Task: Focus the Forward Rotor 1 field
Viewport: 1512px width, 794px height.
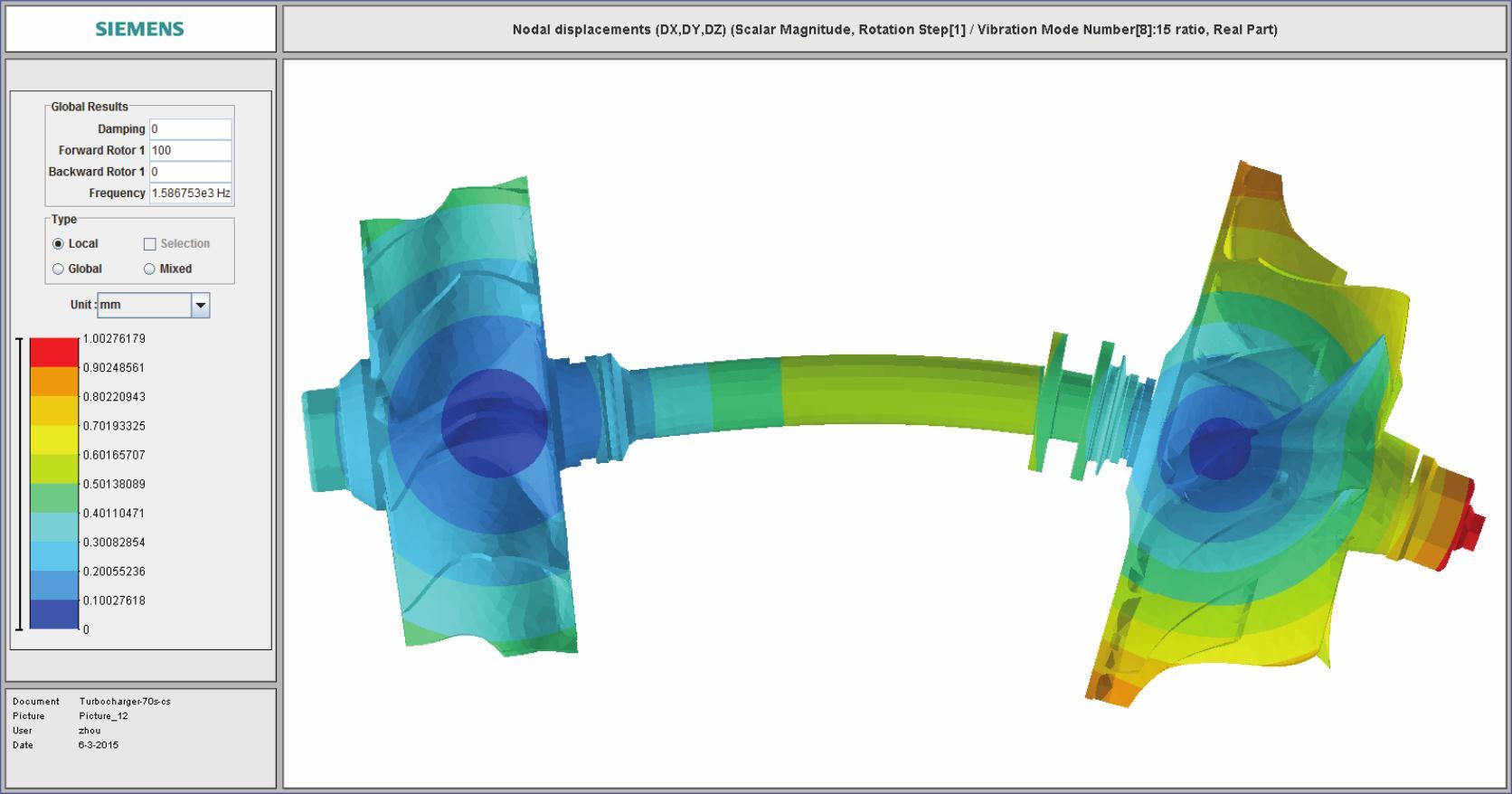Action: (x=190, y=151)
